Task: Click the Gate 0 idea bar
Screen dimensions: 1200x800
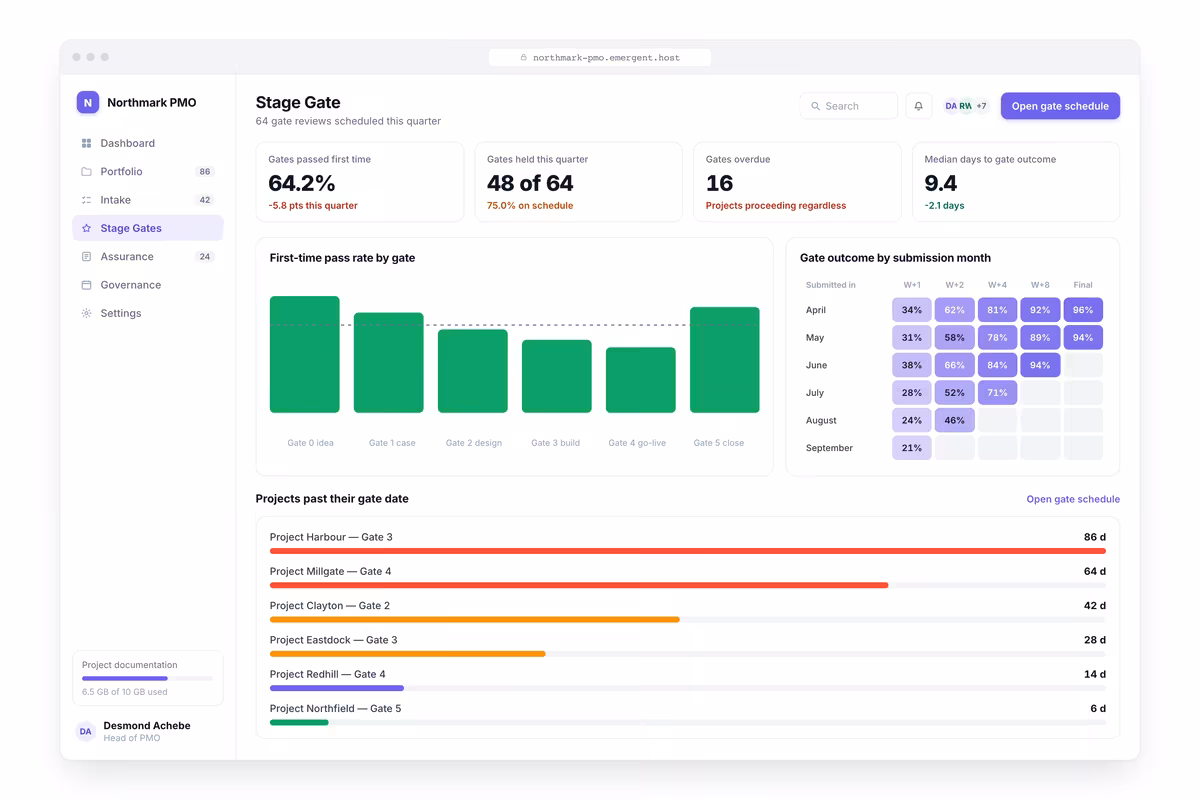Action: (x=305, y=354)
